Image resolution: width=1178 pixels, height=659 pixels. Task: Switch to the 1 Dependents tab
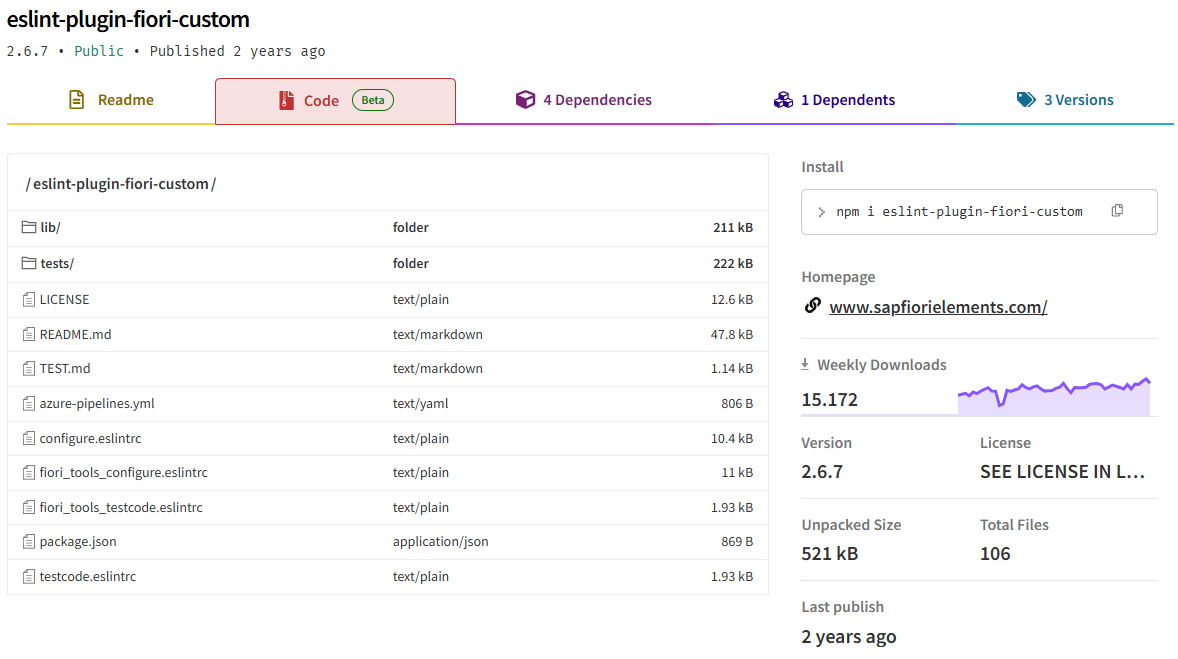pos(835,100)
